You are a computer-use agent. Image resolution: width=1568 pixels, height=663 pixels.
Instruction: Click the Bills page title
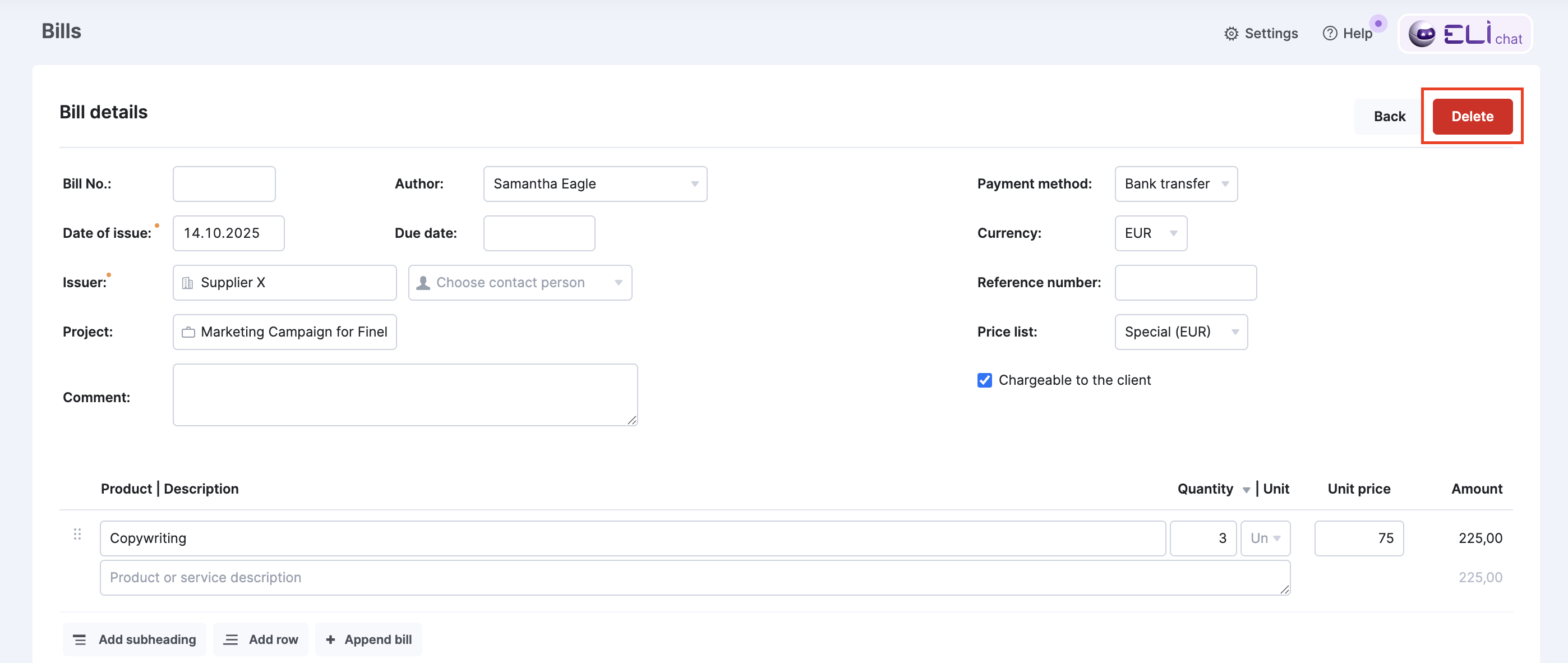62,31
